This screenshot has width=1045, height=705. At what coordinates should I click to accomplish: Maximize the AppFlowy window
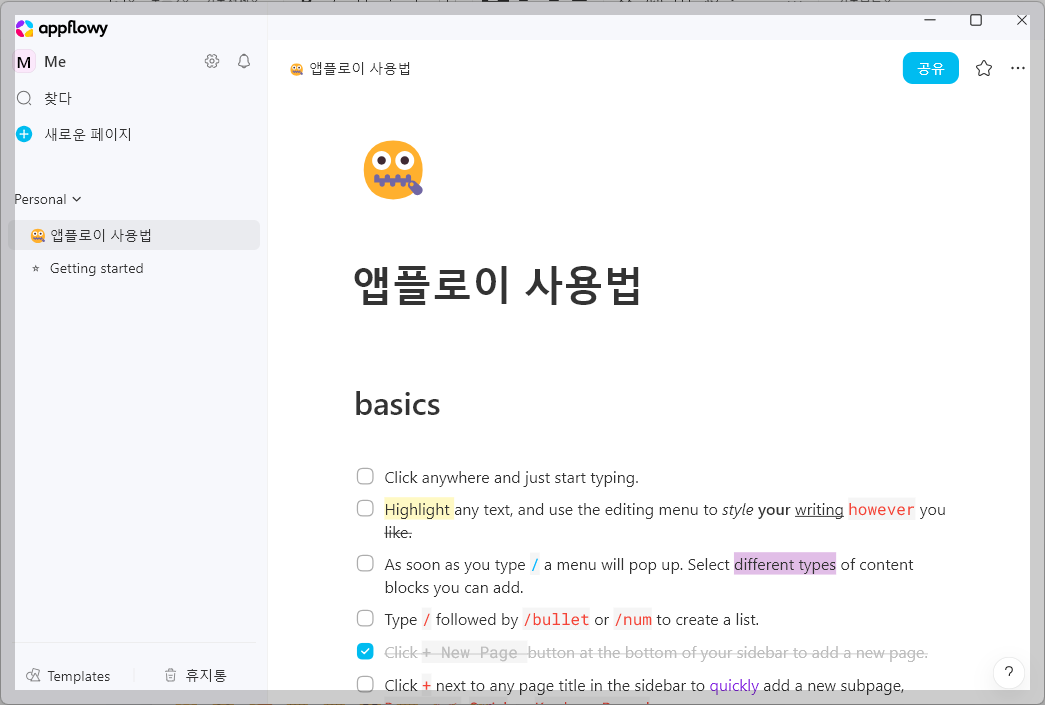[x=976, y=20]
